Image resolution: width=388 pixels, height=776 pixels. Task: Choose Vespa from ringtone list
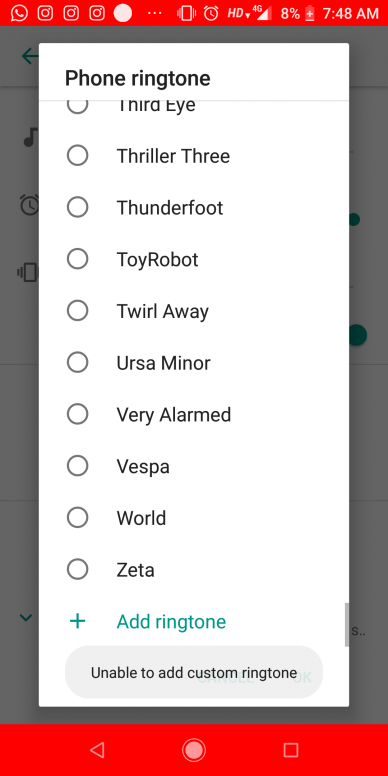(x=194, y=466)
